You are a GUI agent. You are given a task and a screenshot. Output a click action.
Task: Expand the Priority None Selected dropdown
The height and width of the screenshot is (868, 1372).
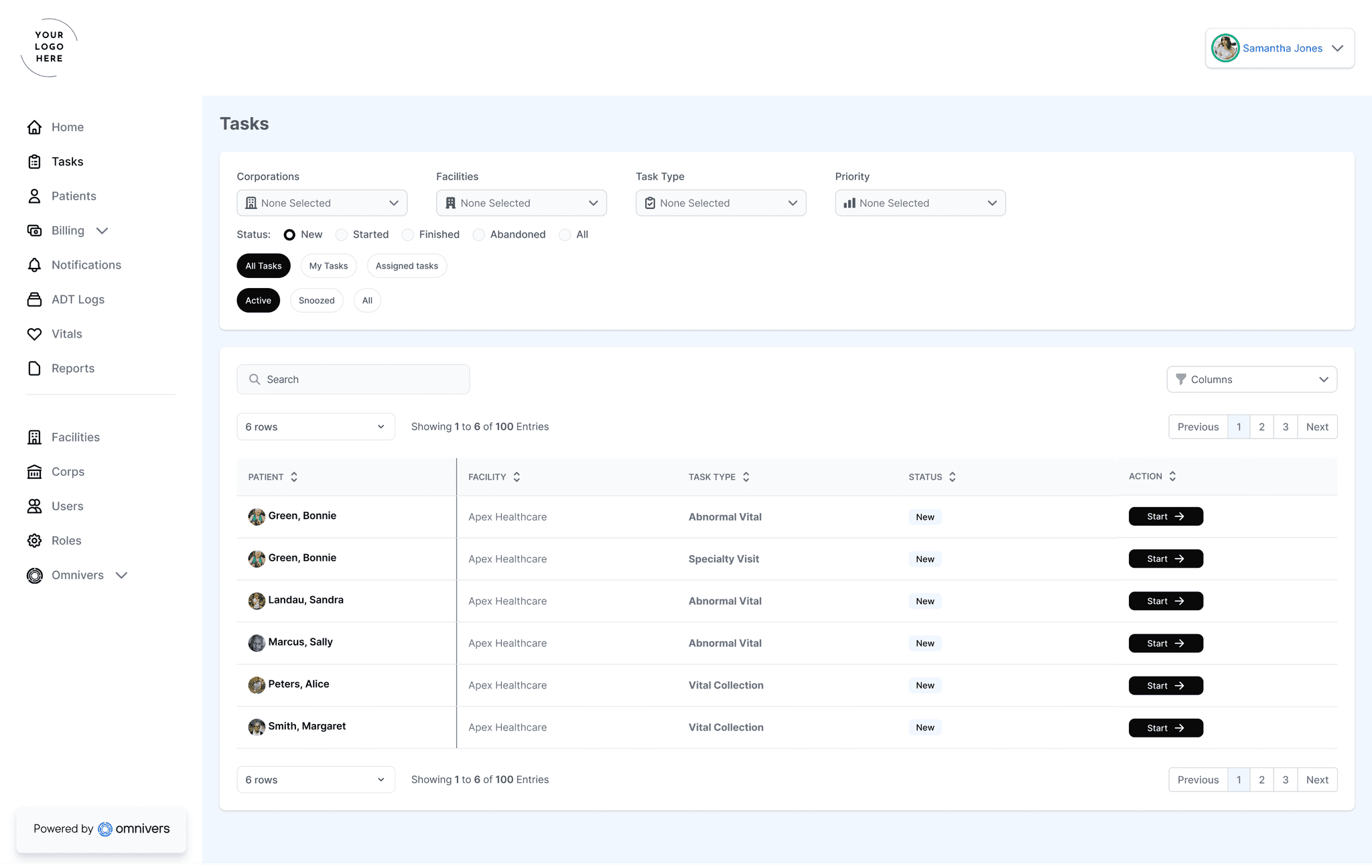tap(920, 203)
